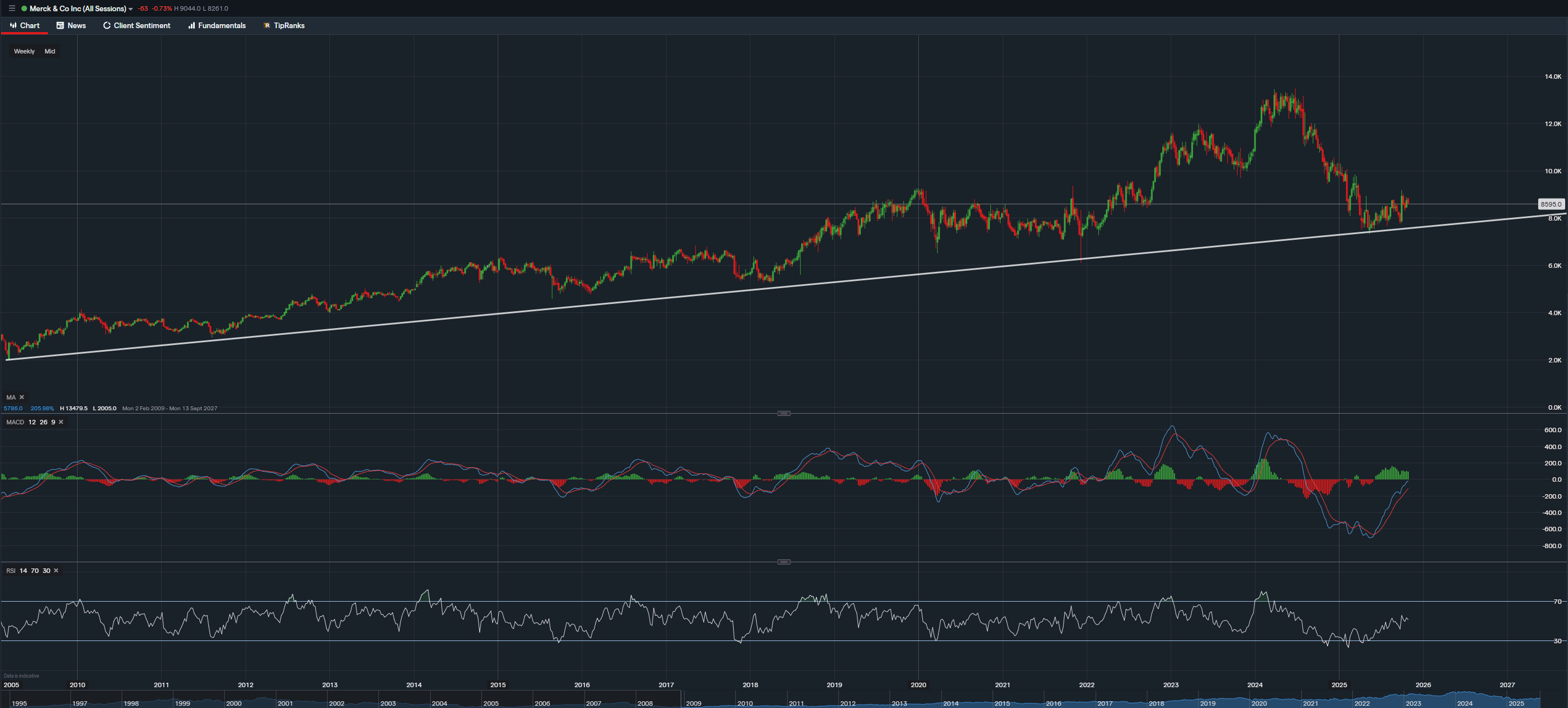Close the MACD indicator panel

click(61, 422)
